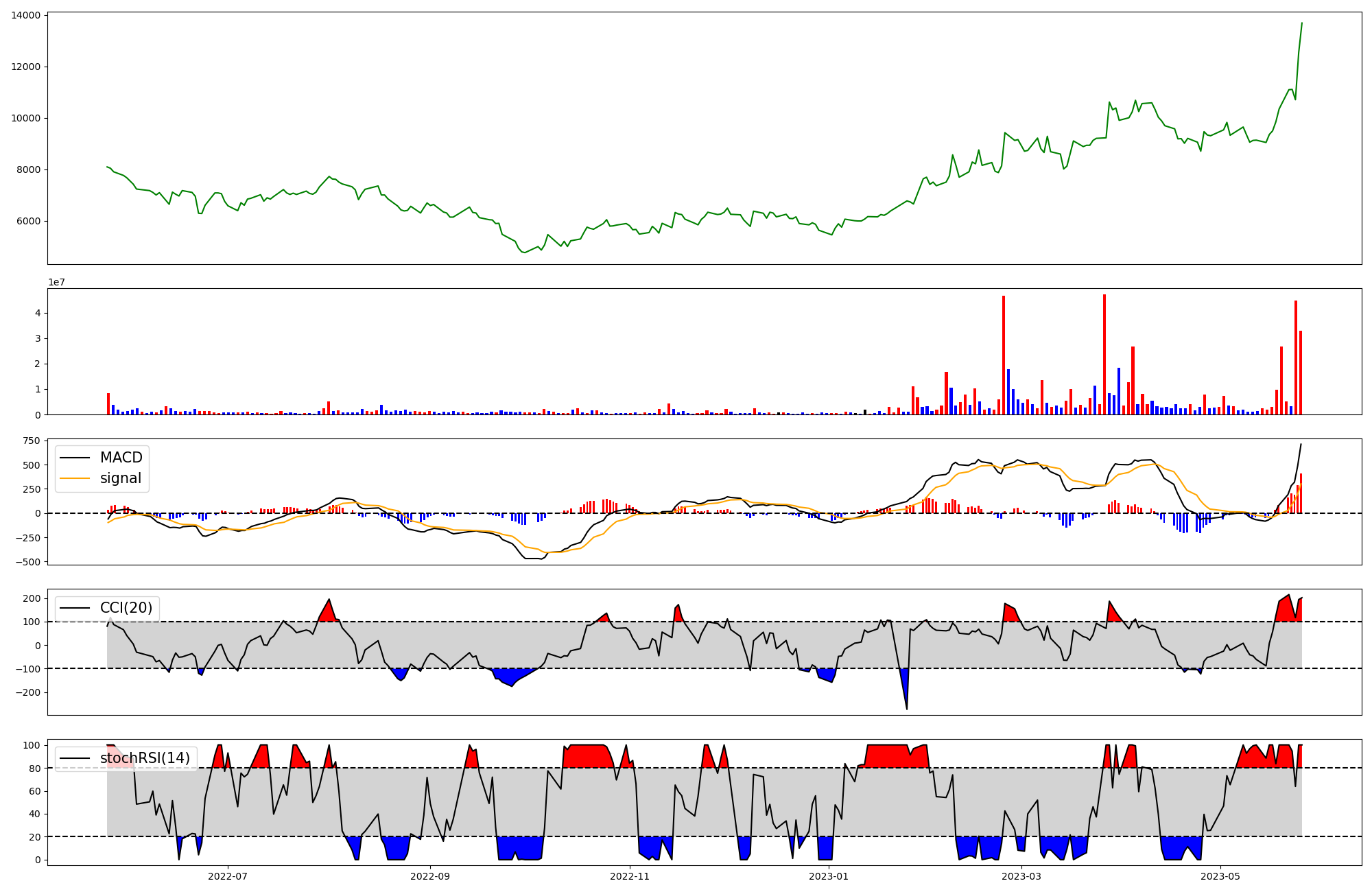Click the 2022-11 date tick label
This screenshot has height=892, width=1372.
tap(630, 876)
